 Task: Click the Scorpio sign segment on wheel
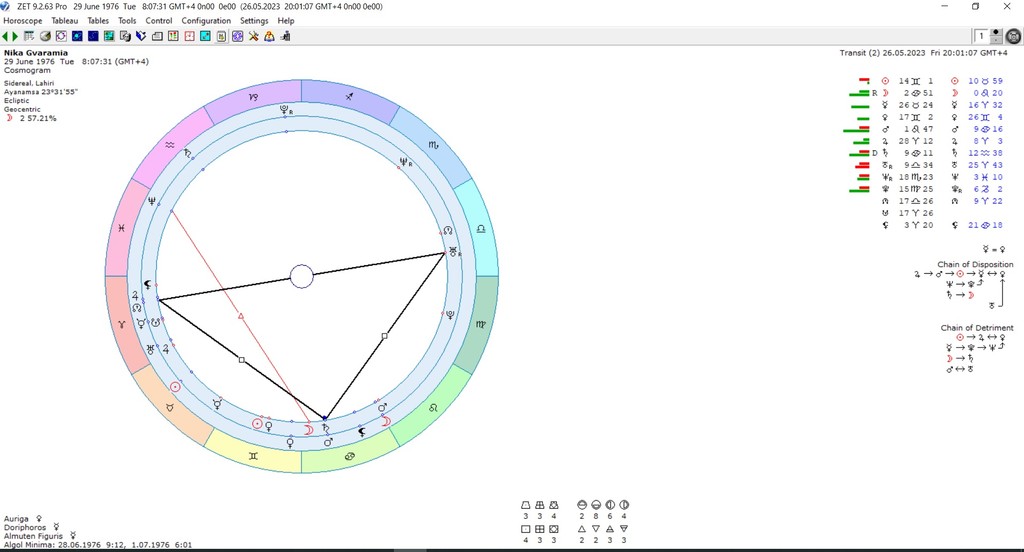pos(433,145)
